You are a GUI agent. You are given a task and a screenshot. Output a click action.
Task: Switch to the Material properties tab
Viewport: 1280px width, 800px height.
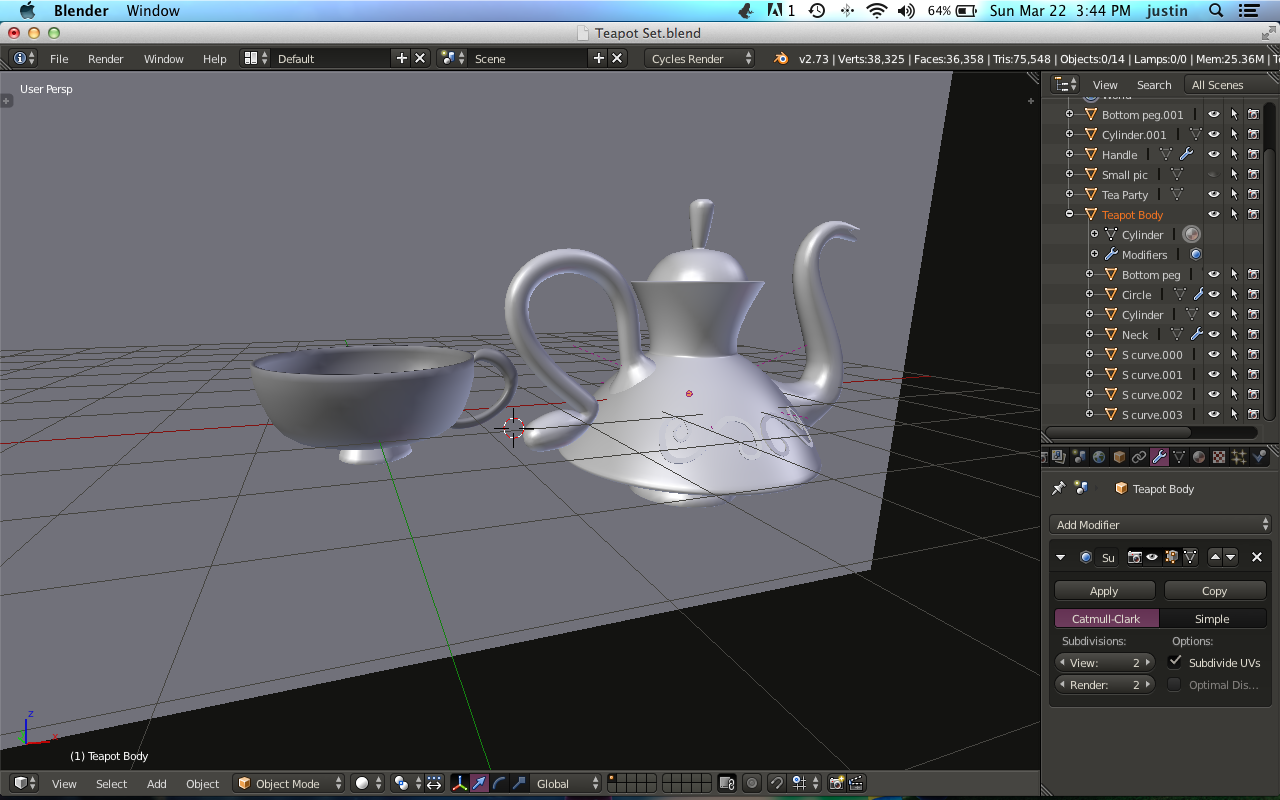pyautogui.click(x=1199, y=457)
